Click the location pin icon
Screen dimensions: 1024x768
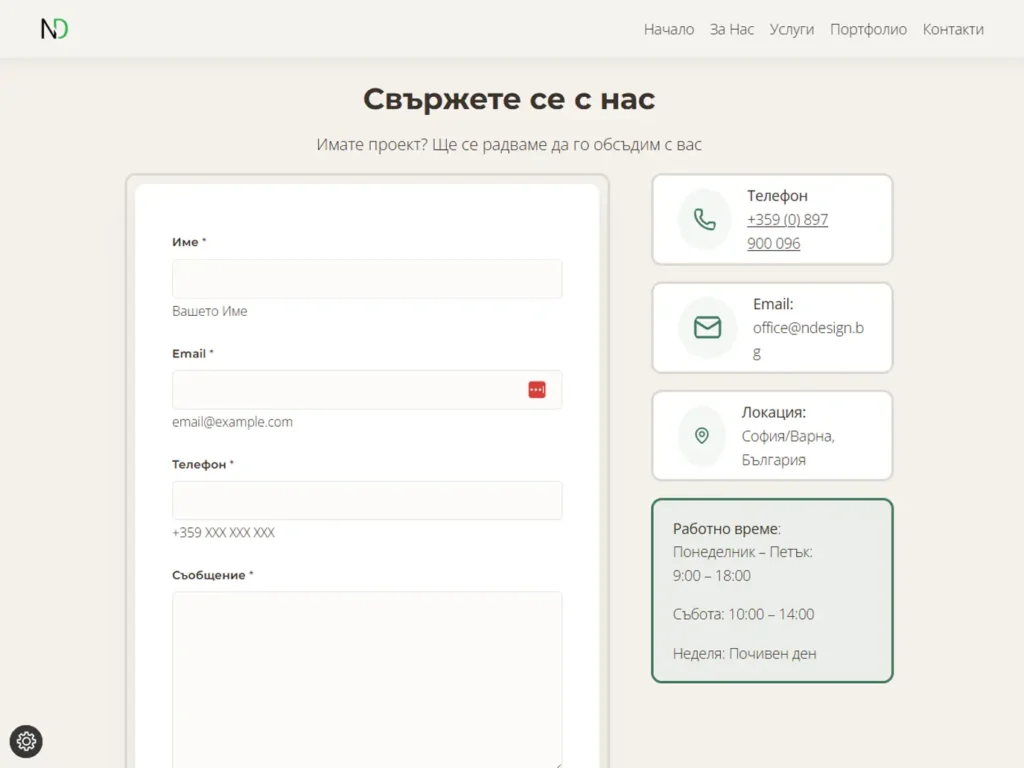pos(702,435)
